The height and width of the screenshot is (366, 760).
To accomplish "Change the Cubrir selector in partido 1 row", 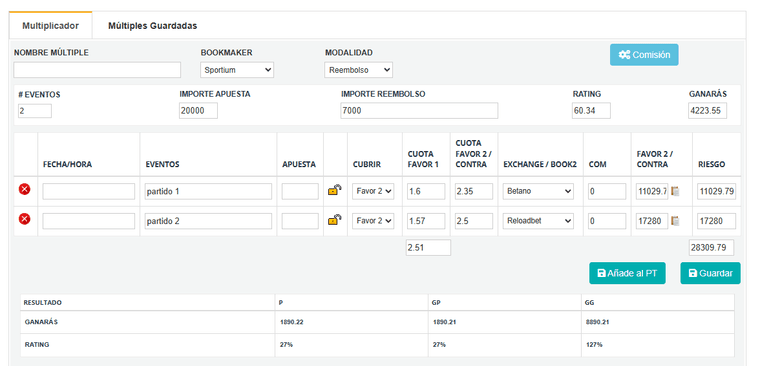I will 373,191.
